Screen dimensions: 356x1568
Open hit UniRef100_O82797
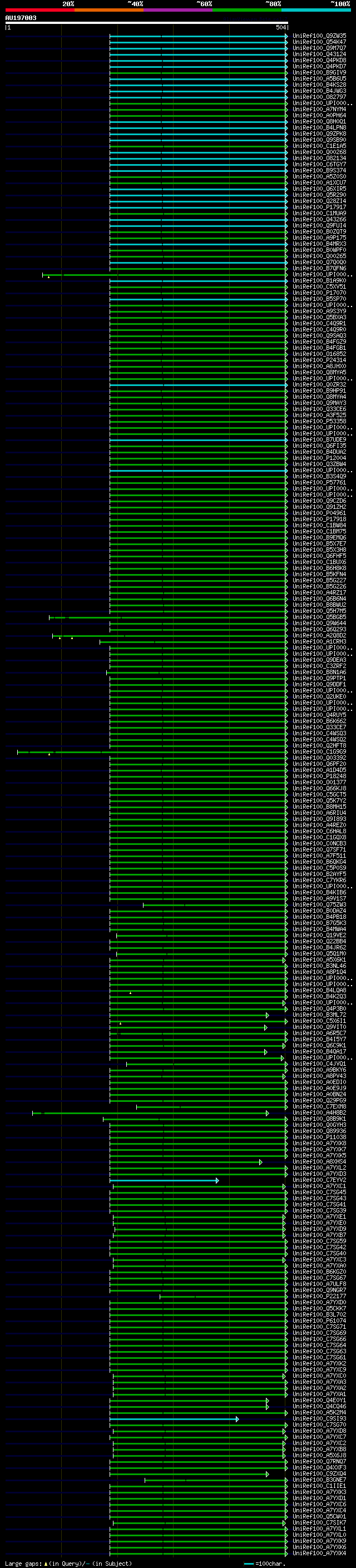pos(319,97)
